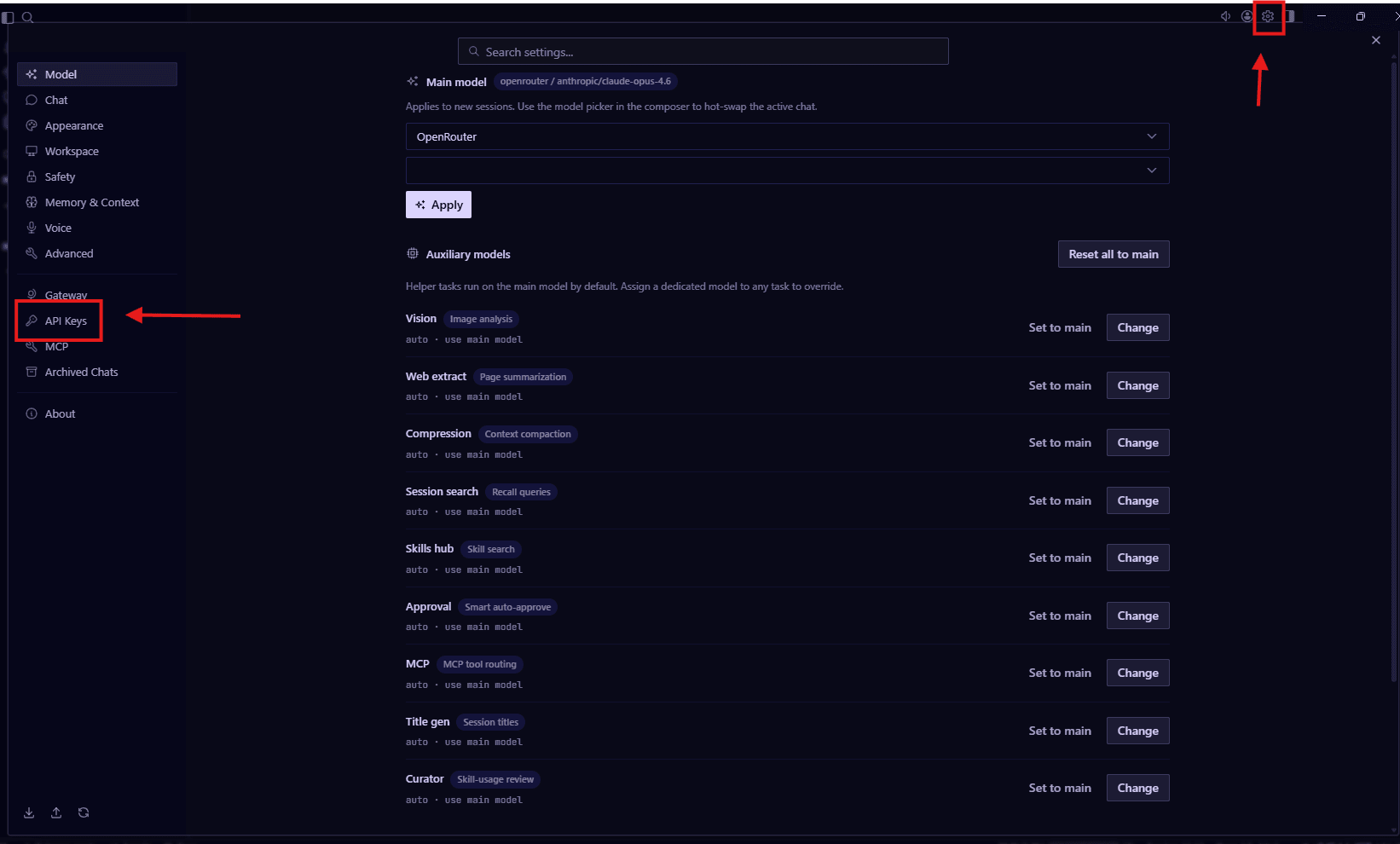Click the Skill-usage review tag
Viewport: 1400px width, 844px height.
click(x=495, y=779)
